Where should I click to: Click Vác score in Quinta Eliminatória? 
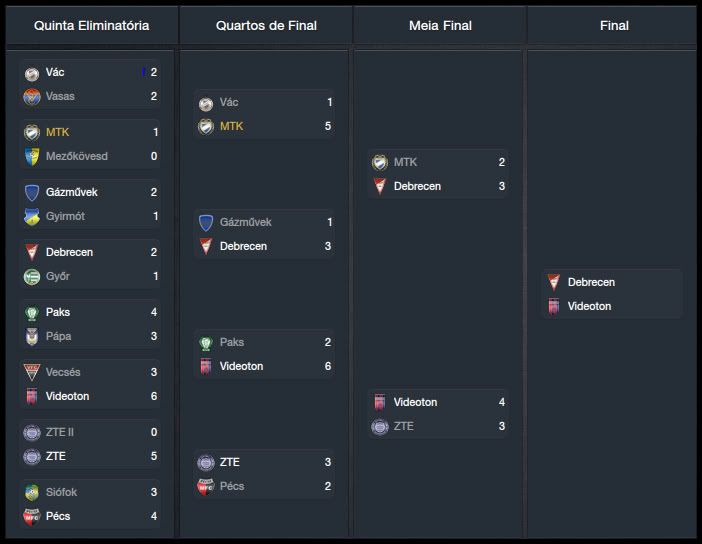154,73
